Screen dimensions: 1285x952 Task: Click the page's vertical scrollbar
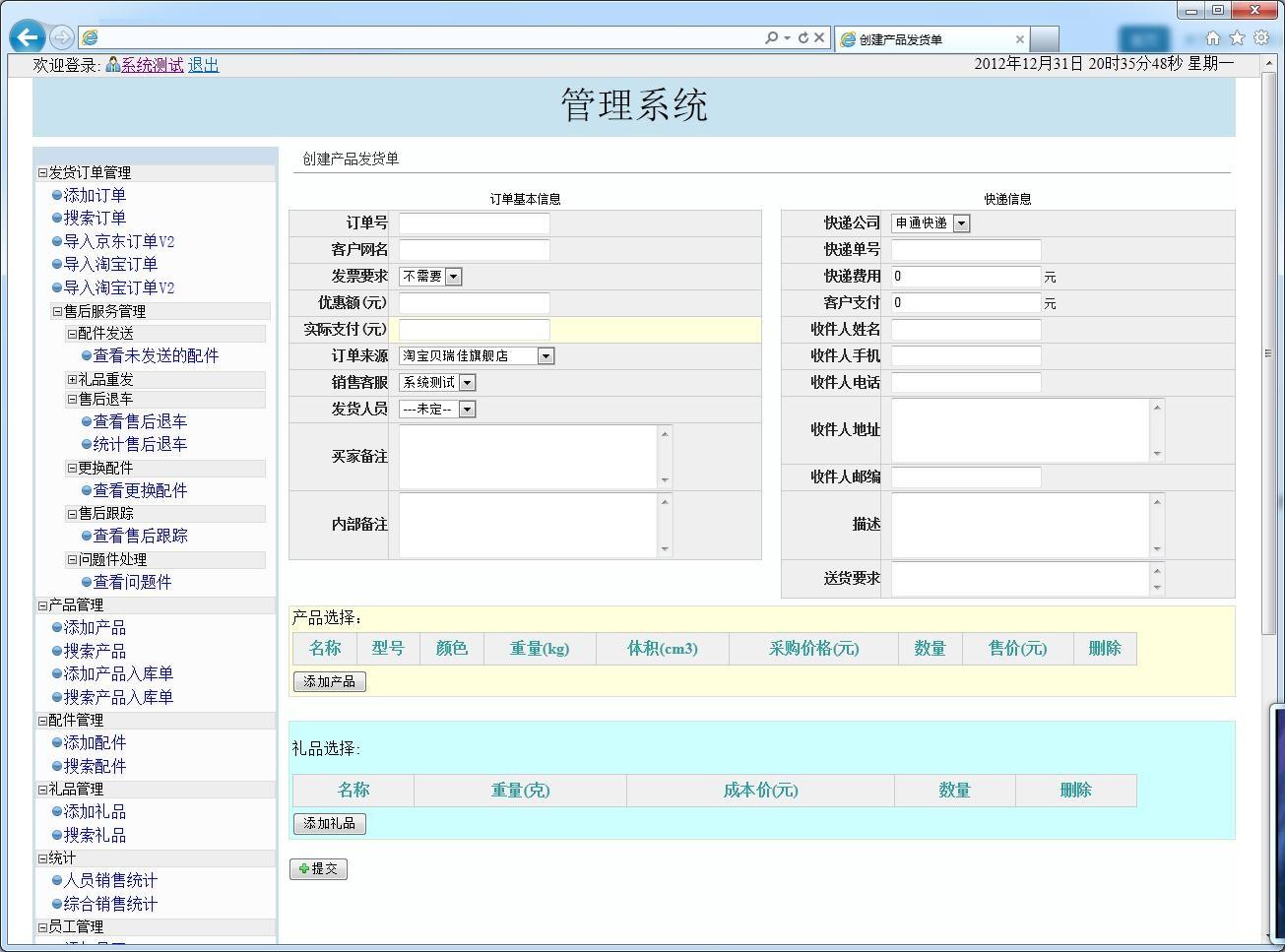click(1268, 353)
